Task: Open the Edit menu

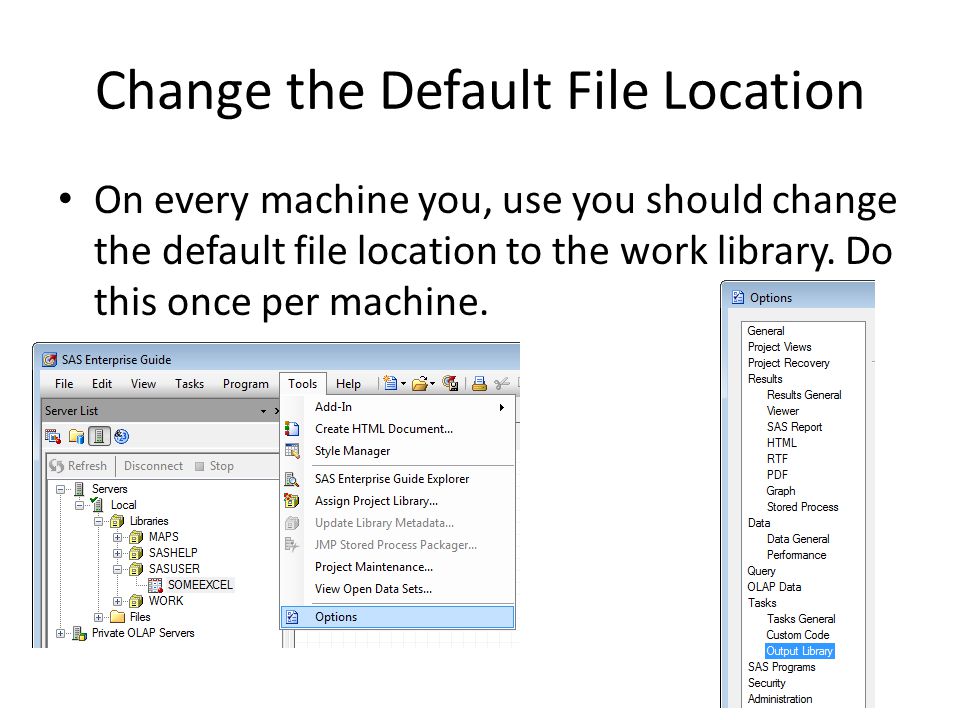Action: [x=102, y=384]
